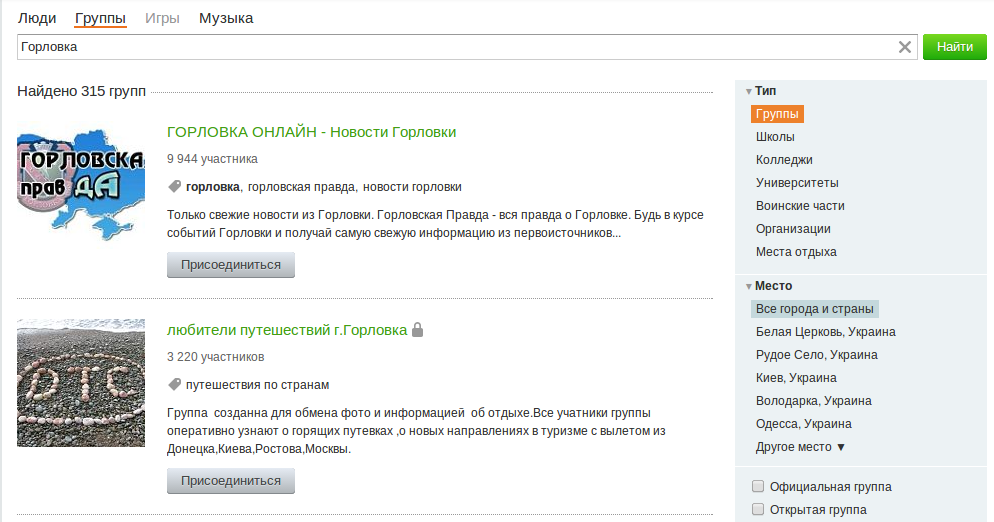Image resolution: width=994 pixels, height=522 pixels.
Task: Click the tag icon beside путешествия по странам
Action: click(x=174, y=384)
